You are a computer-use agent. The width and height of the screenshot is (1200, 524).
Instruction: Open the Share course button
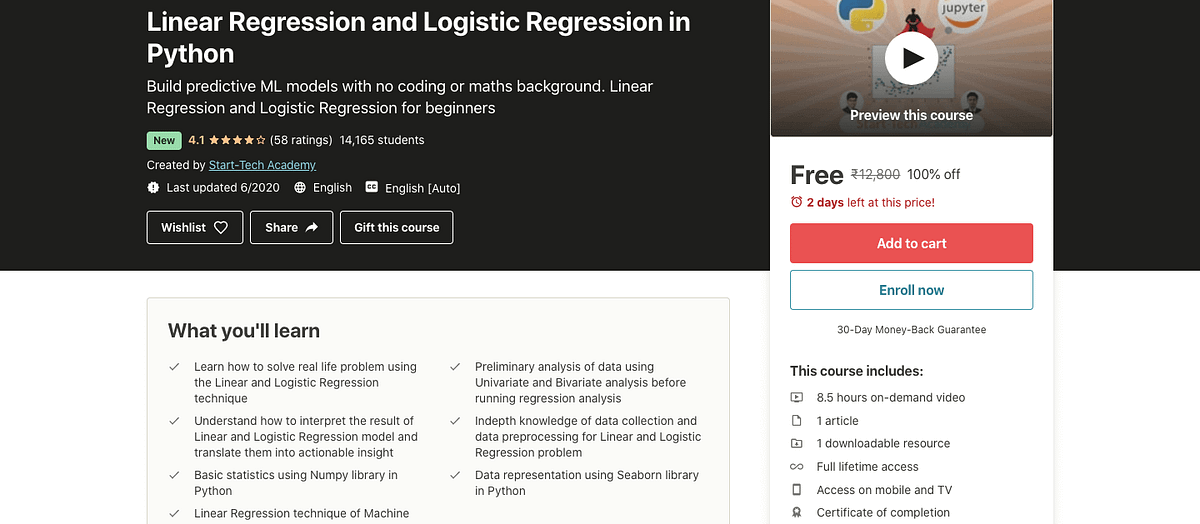point(291,227)
